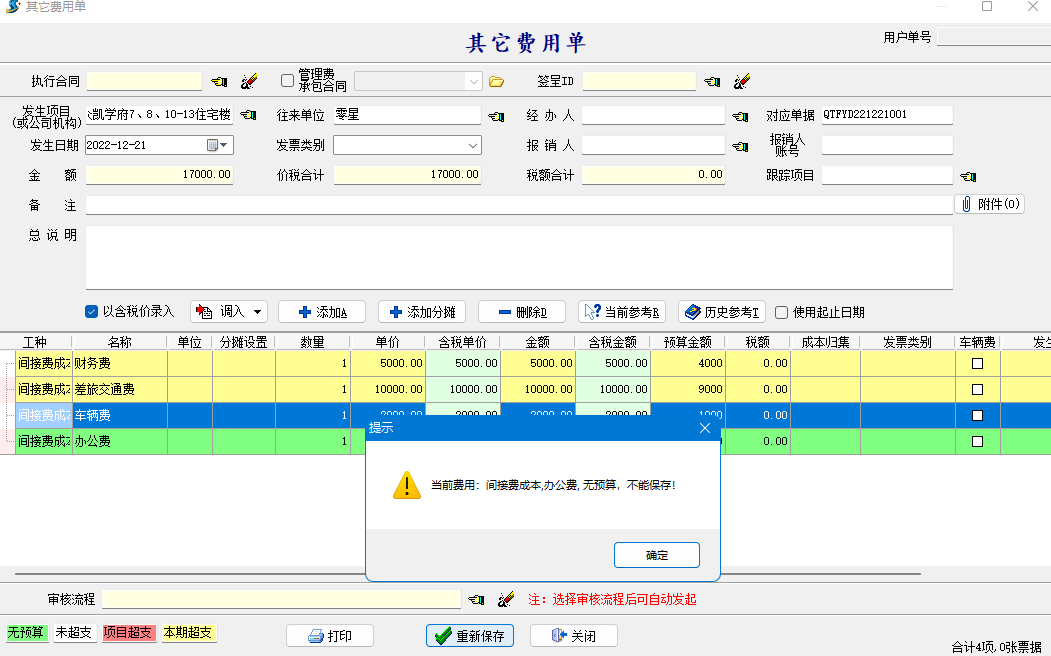Enable the 使用起止日期 checkbox
Image resolution: width=1051 pixels, height=656 pixels.
(x=782, y=311)
